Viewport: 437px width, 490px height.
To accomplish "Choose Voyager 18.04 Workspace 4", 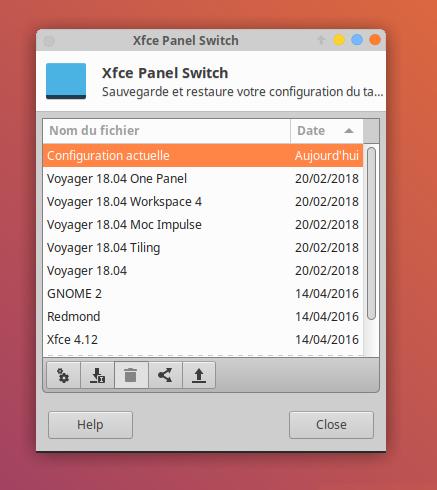I will tap(203, 202).
